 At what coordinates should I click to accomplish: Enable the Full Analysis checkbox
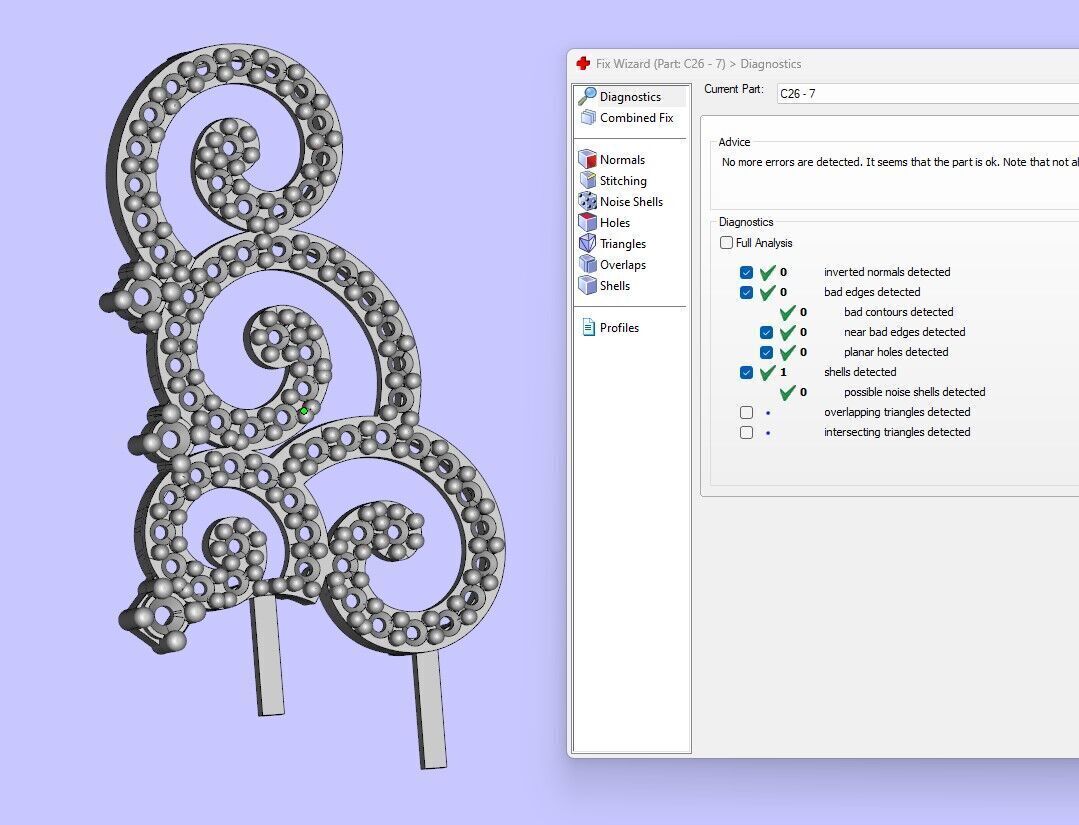726,242
